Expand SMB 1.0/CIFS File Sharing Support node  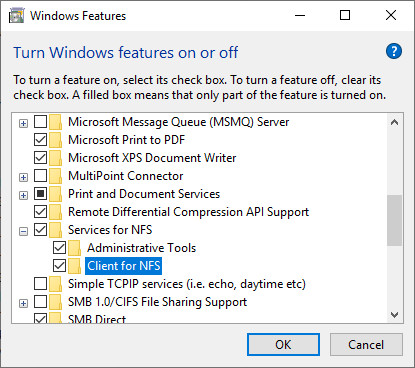(x=23, y=304)
